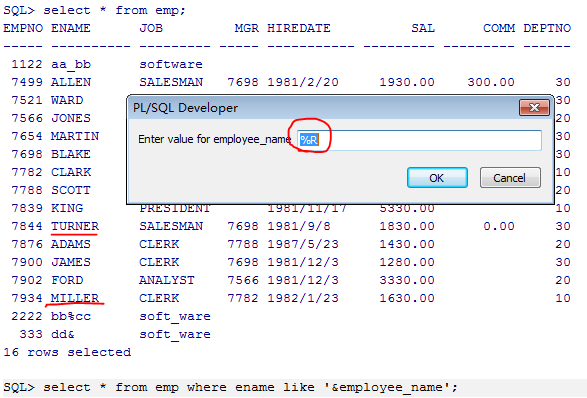Viewport: 587px width, 398px height.
Task: Click the ENAME cell JONES
Action: (x=71, y=118)
